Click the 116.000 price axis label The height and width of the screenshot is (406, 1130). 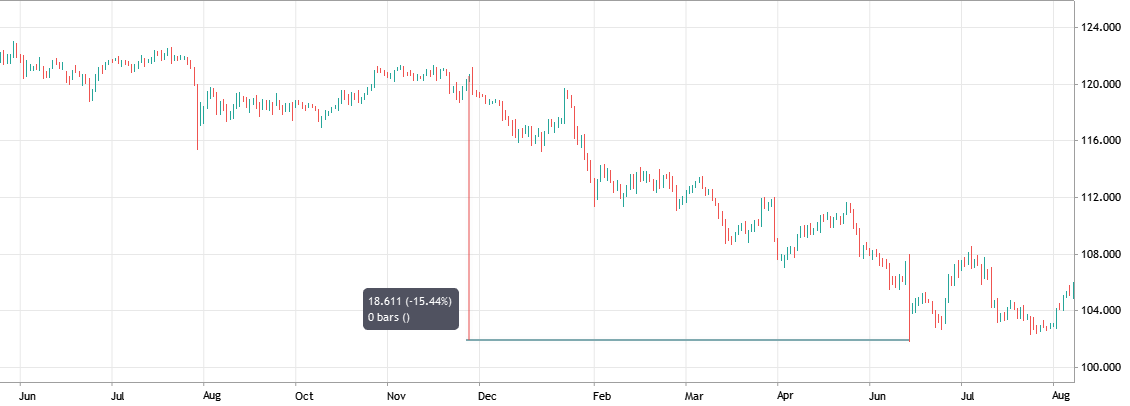click(x=1097, y=141)
